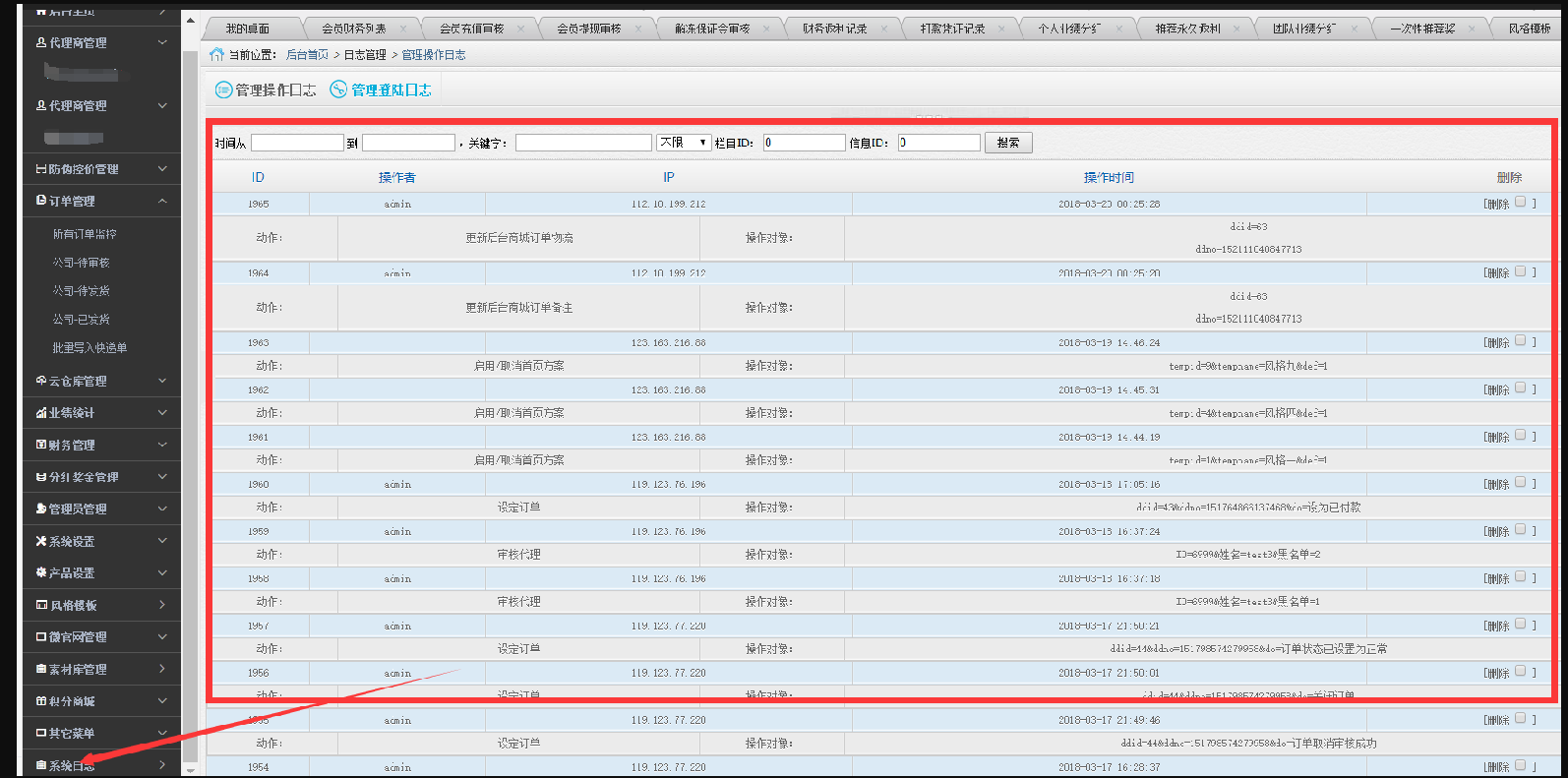Screen dimensions: 1568x778
Task: Click the 管理登陆日志 round icon
Action: click(x=338, y=90)
